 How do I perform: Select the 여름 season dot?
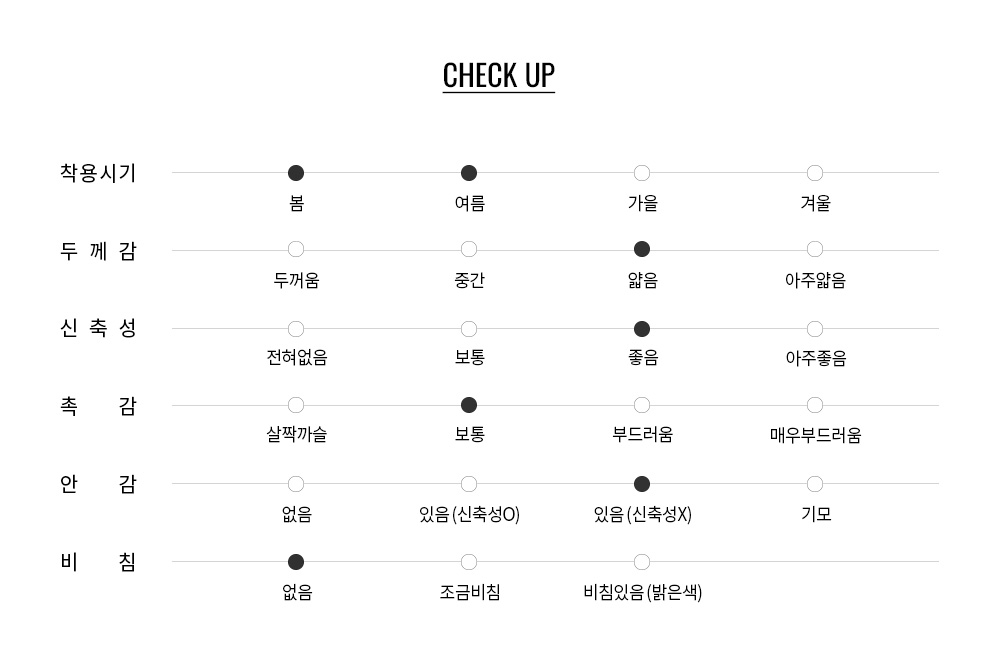(x=469, y=173)
